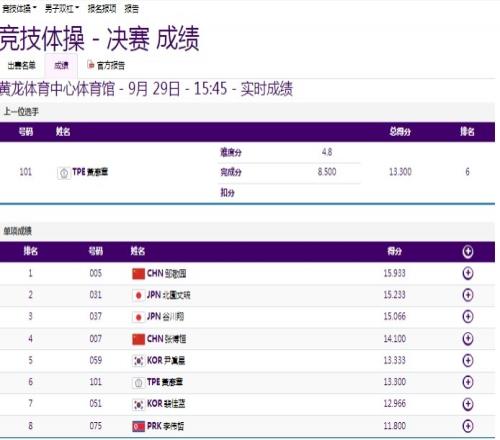Open the 报名报项 menu item
The image size is (500, 440).
point(102,9)
